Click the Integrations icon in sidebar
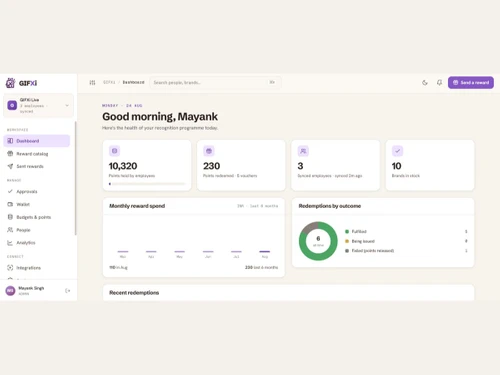The image size is (500, 375). tap(10, 268)
